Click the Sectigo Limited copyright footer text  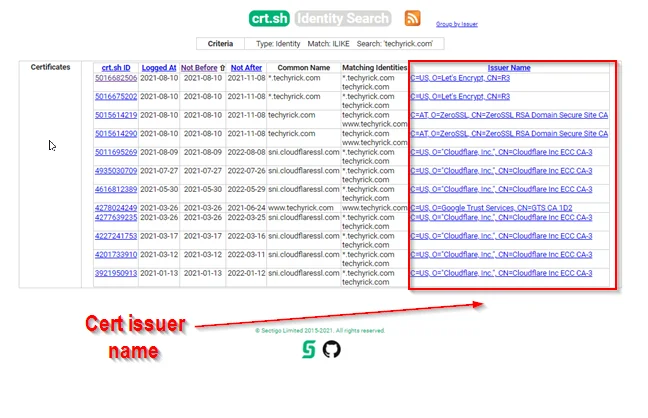click(x=320, y=331)
